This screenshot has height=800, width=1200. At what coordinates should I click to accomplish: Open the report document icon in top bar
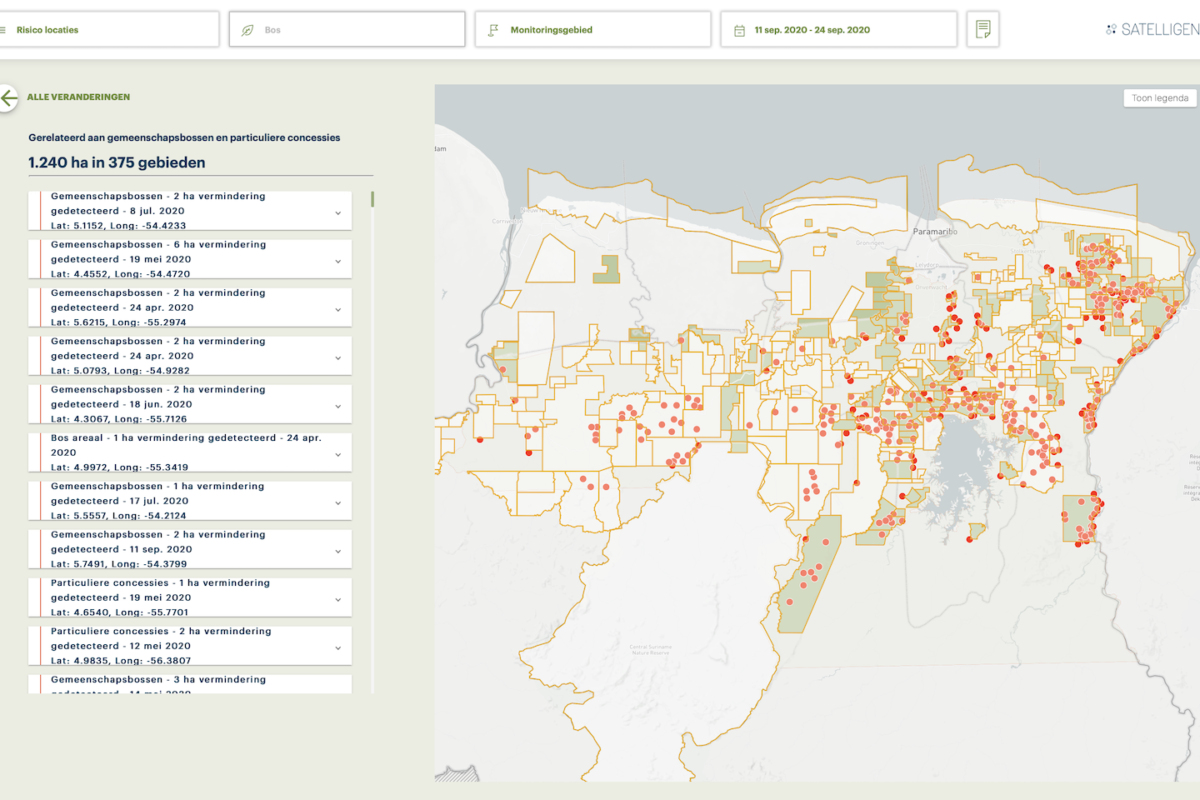(983, 30)
